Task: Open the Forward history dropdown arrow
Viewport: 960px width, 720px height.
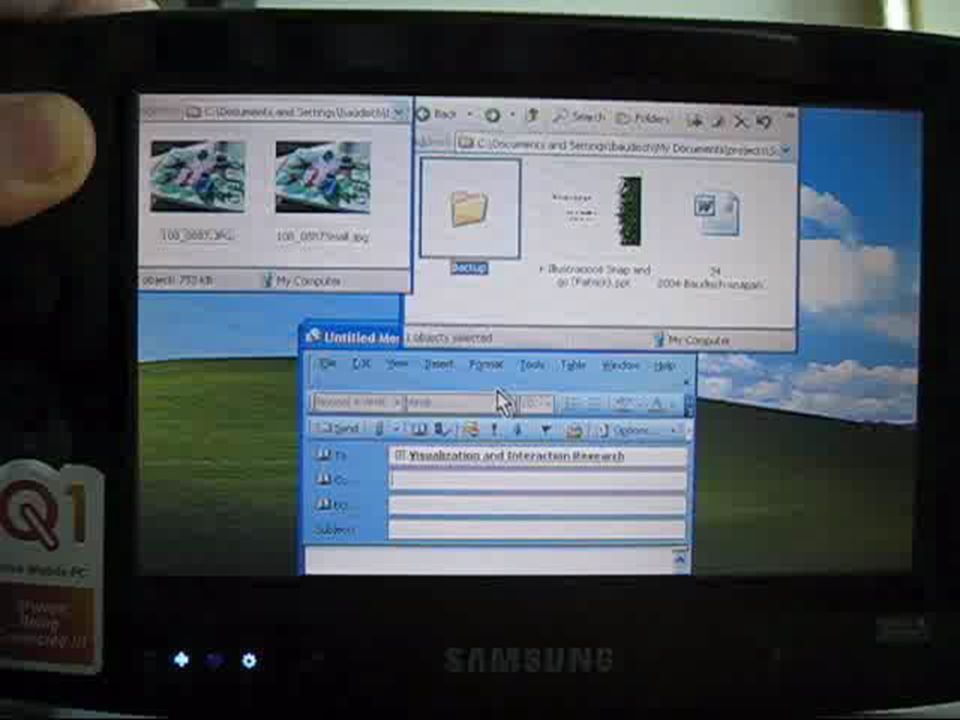Action: click(511, 116)
